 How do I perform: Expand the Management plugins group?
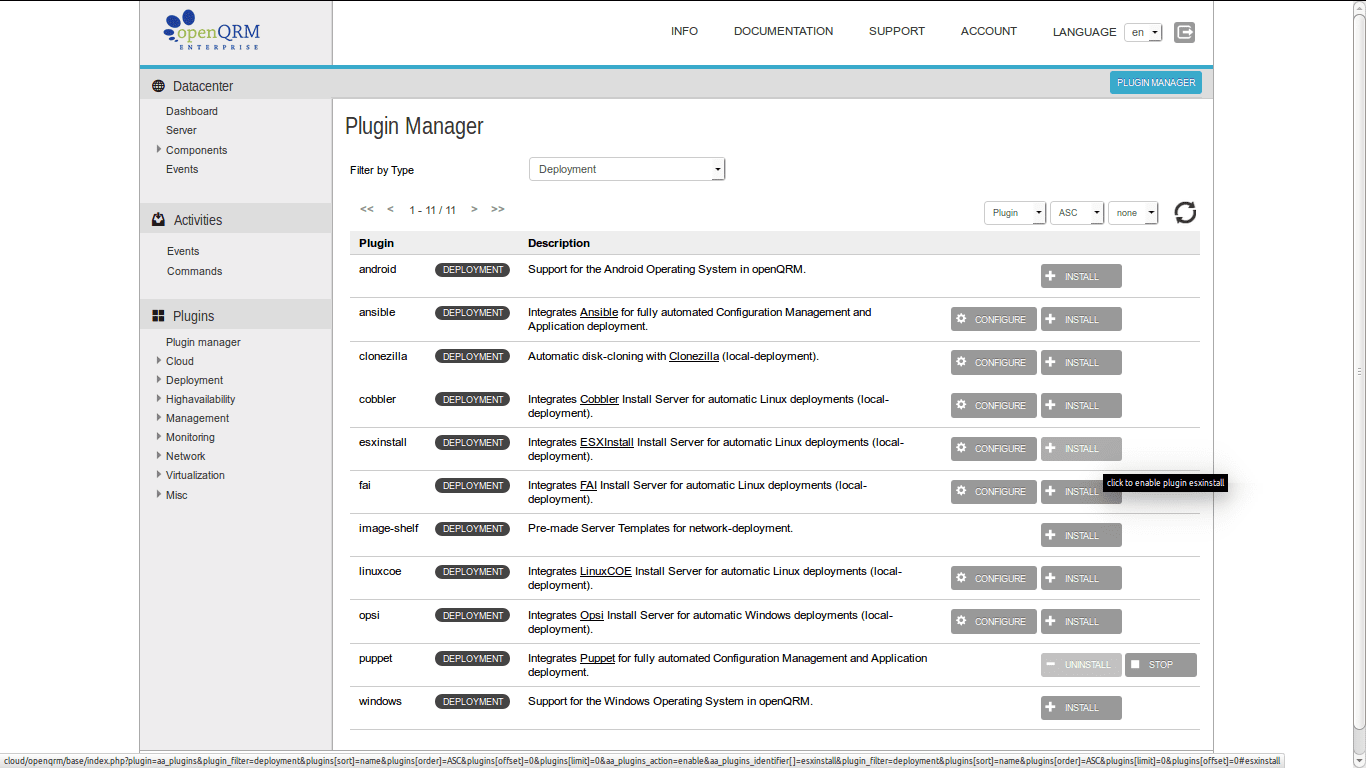(158, 418)
